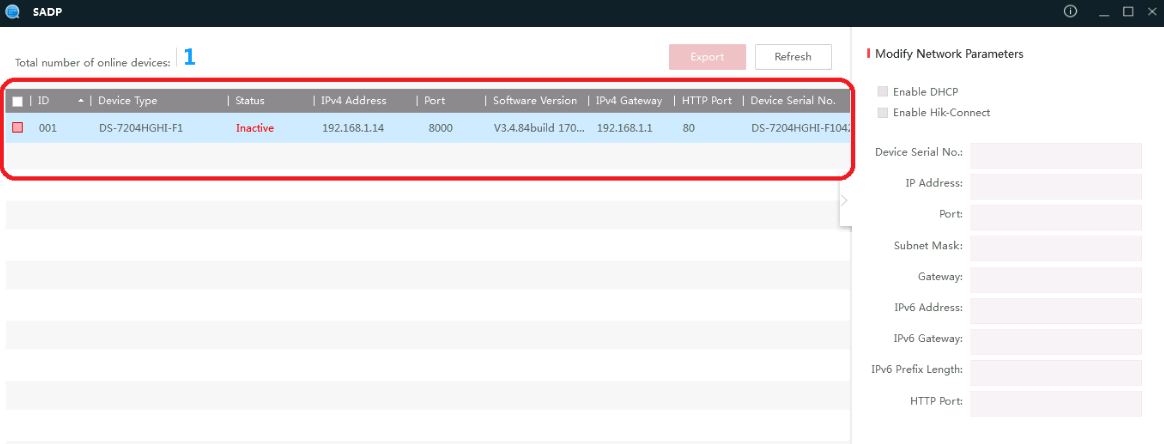1164x444 pixels.
Task: Focus the Device Serial No. input field
Action: point(1056,156)
